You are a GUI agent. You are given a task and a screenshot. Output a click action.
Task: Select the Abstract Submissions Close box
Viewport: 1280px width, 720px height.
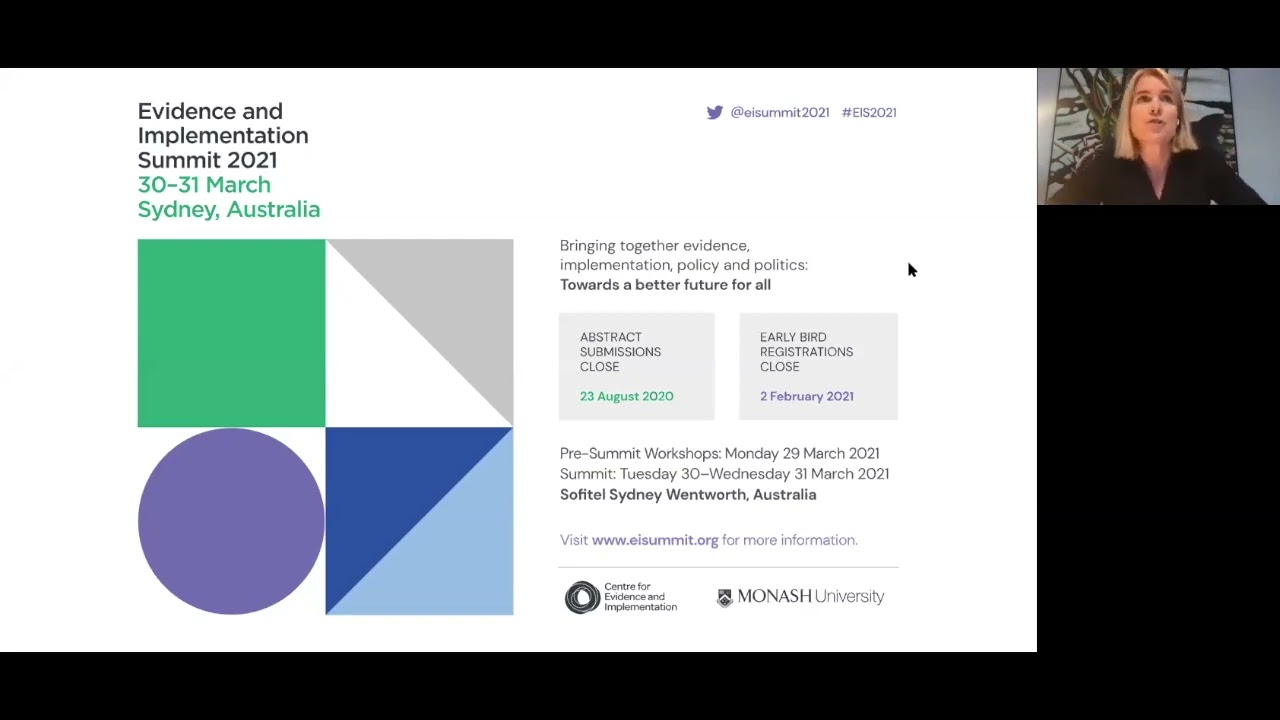pyautogui.click(x=637, y=366)
